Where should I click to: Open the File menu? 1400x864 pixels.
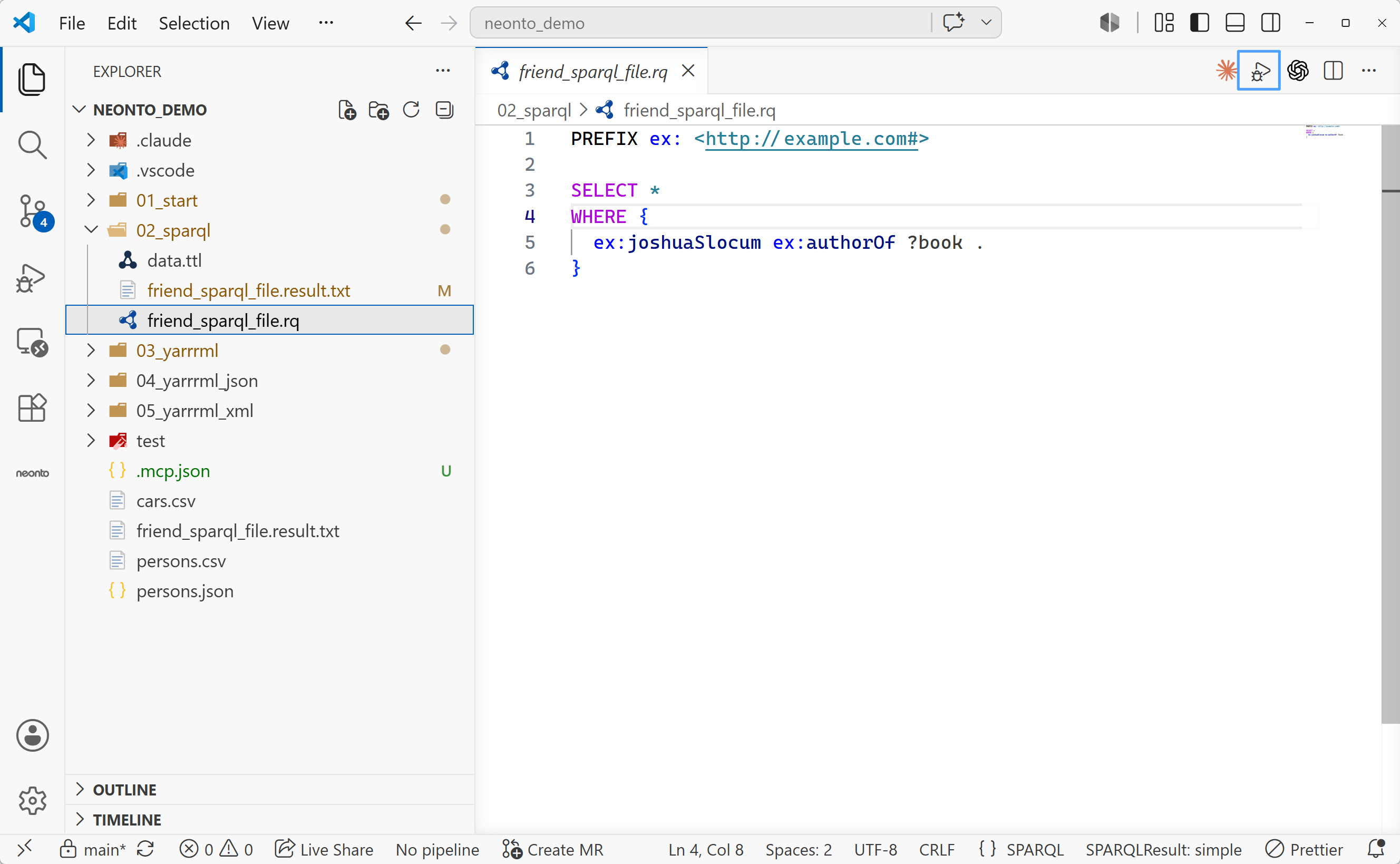click(x=72, y=23)
